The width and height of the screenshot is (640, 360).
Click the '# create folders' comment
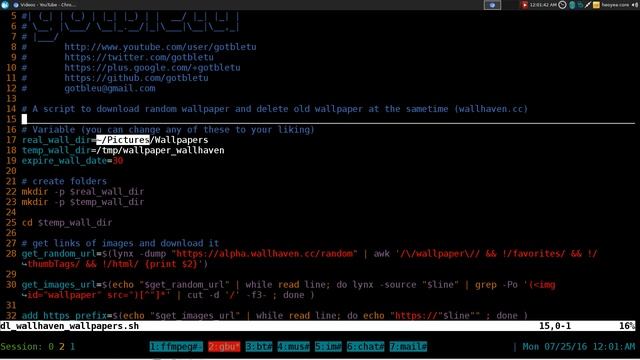point(64,181)
